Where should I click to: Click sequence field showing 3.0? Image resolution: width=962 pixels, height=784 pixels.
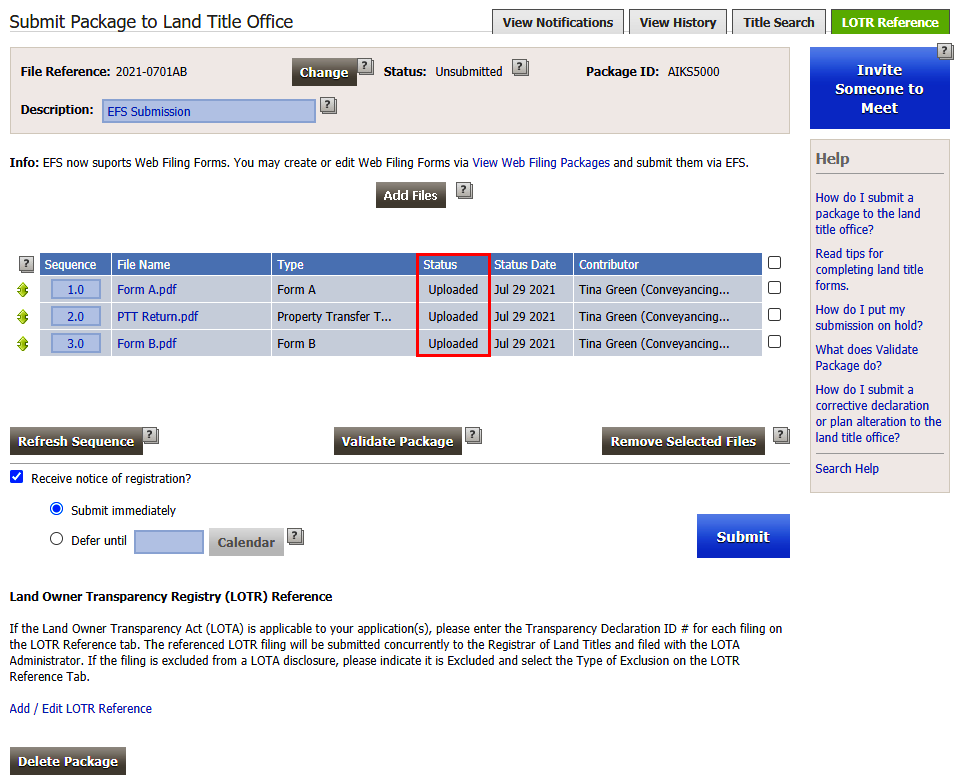pyautogui.click(x=75, y=344)
